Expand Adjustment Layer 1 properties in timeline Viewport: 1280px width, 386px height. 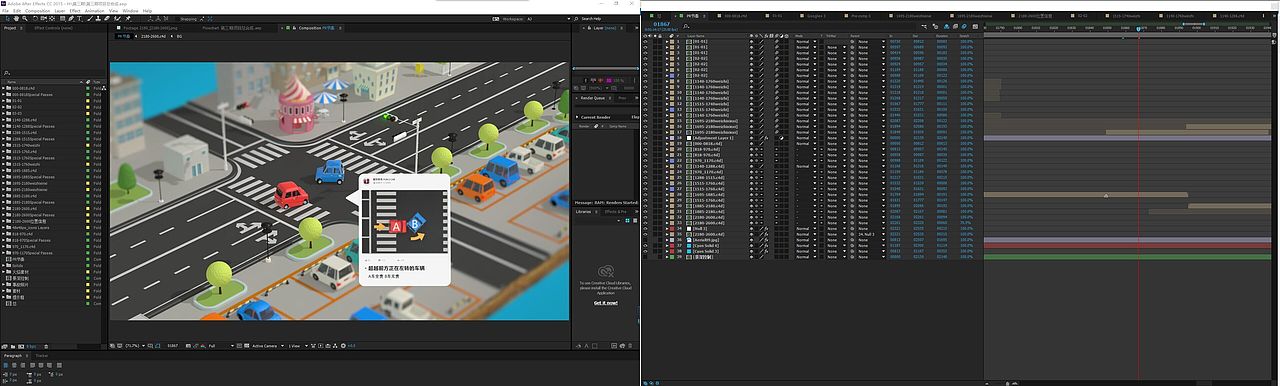[667, 138]
